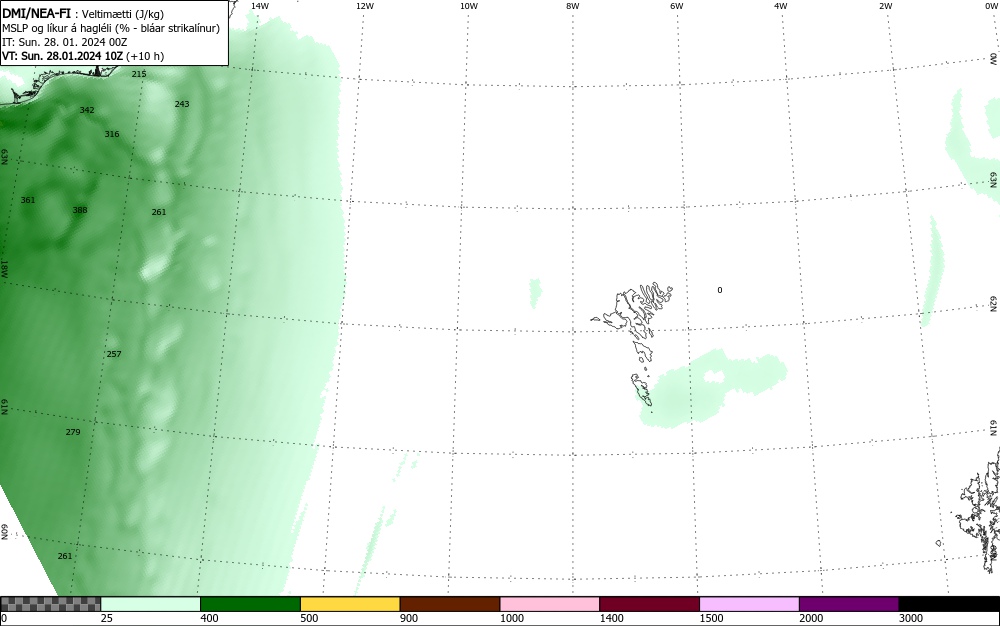Click the 14W longitude label

(x=260, y=6)
